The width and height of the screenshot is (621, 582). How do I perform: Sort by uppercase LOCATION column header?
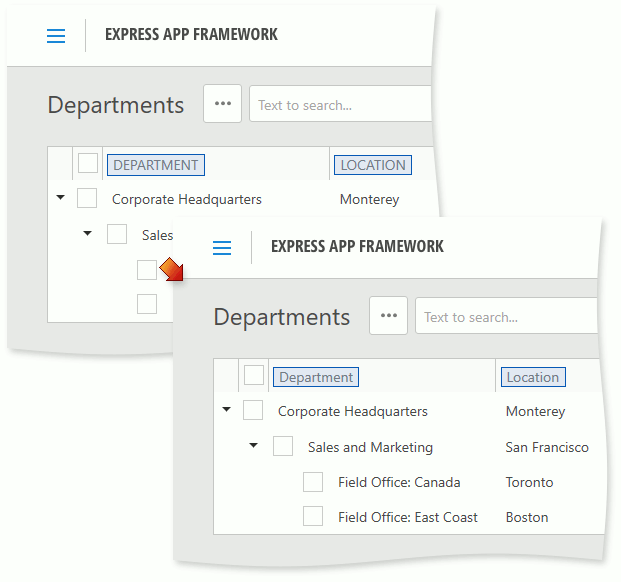(x=373, y=165)
